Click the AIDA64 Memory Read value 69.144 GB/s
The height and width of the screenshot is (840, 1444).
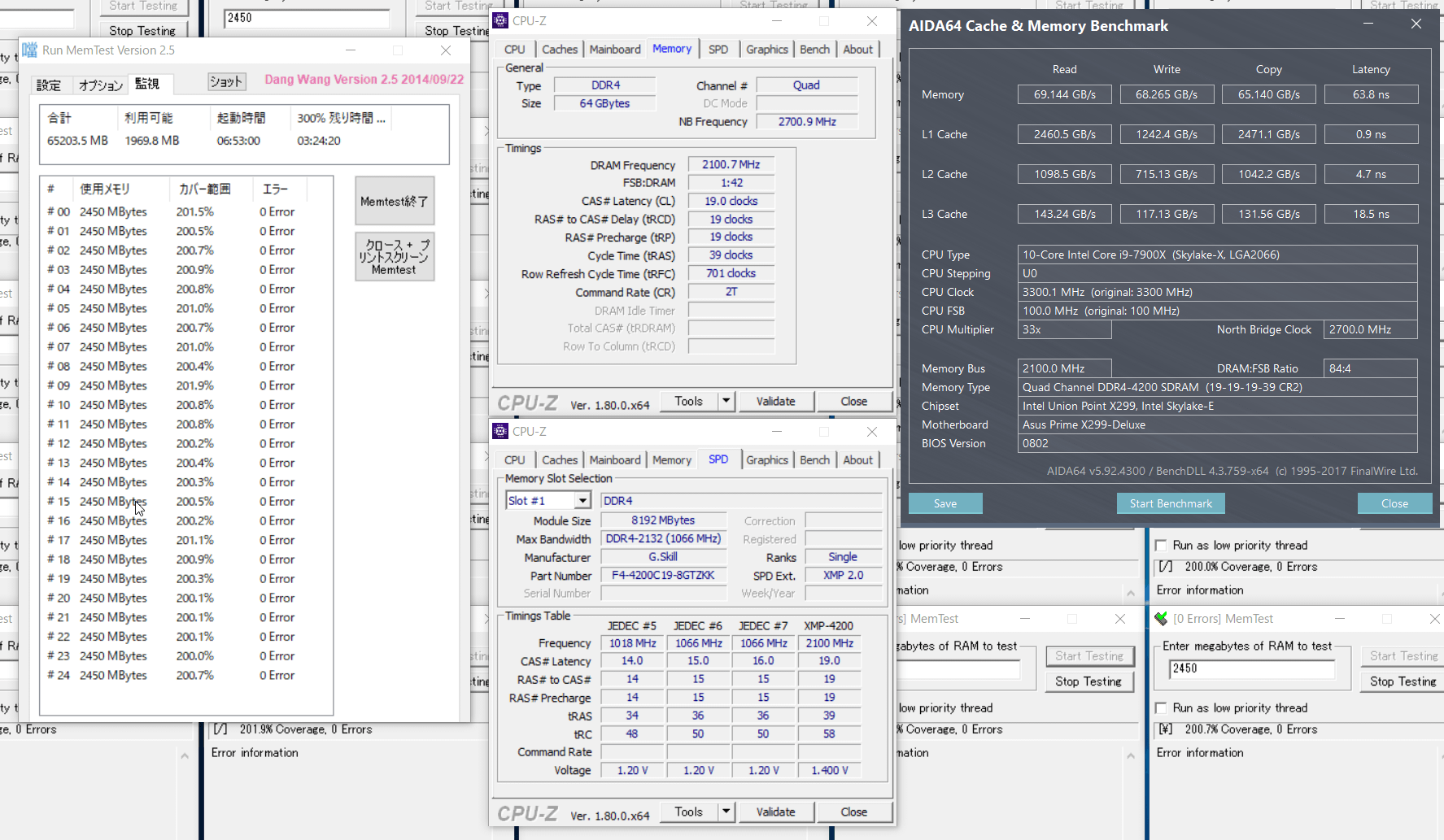click(1064, 94)
